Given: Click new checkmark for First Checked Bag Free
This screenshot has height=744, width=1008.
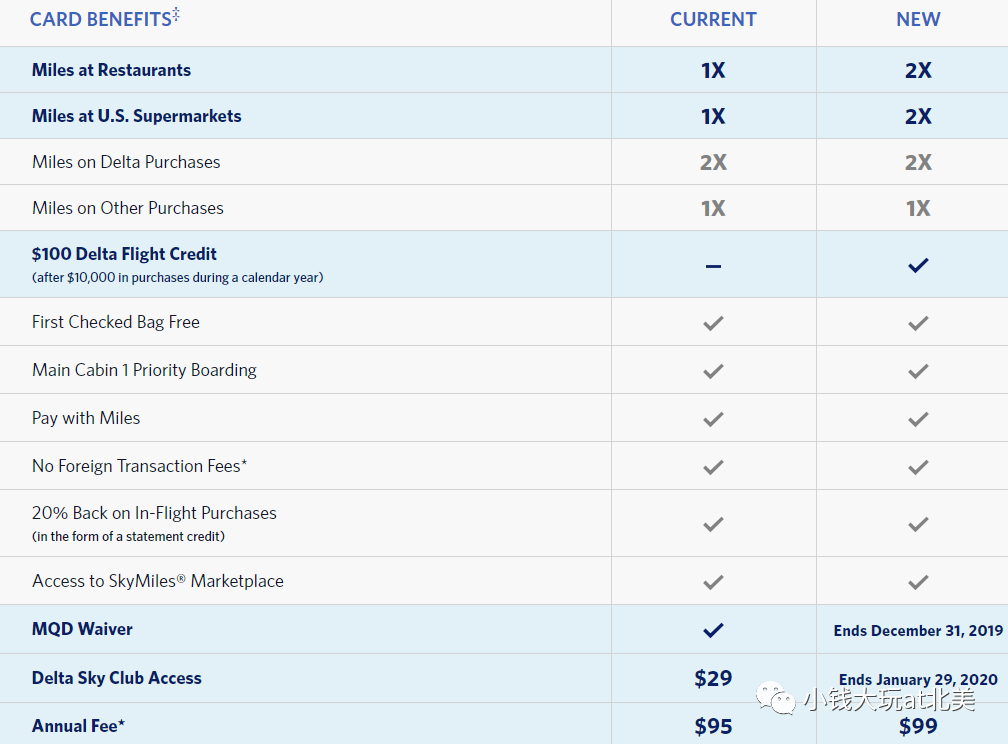Looking at the screenshot, I should coord(918,323).
